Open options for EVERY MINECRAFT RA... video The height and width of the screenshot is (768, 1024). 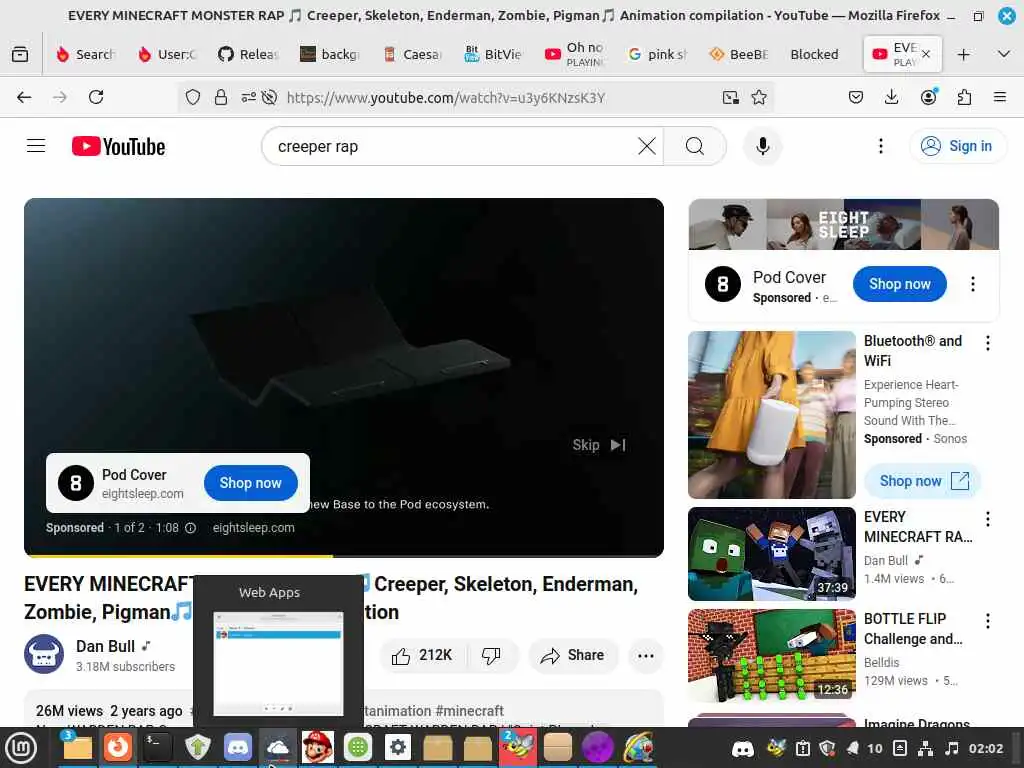tap(987, 519)
